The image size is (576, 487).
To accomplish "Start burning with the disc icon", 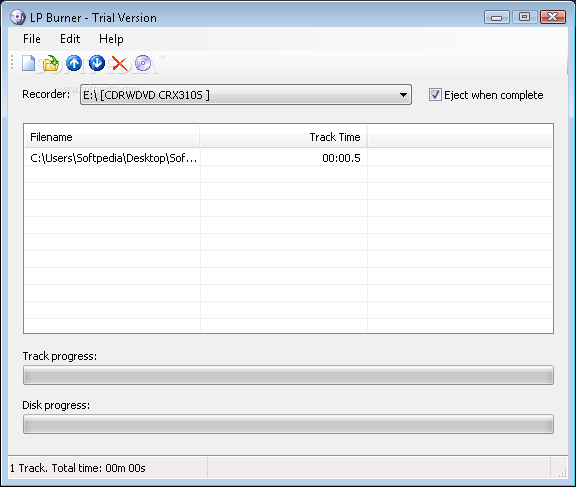I will (143, 63).
